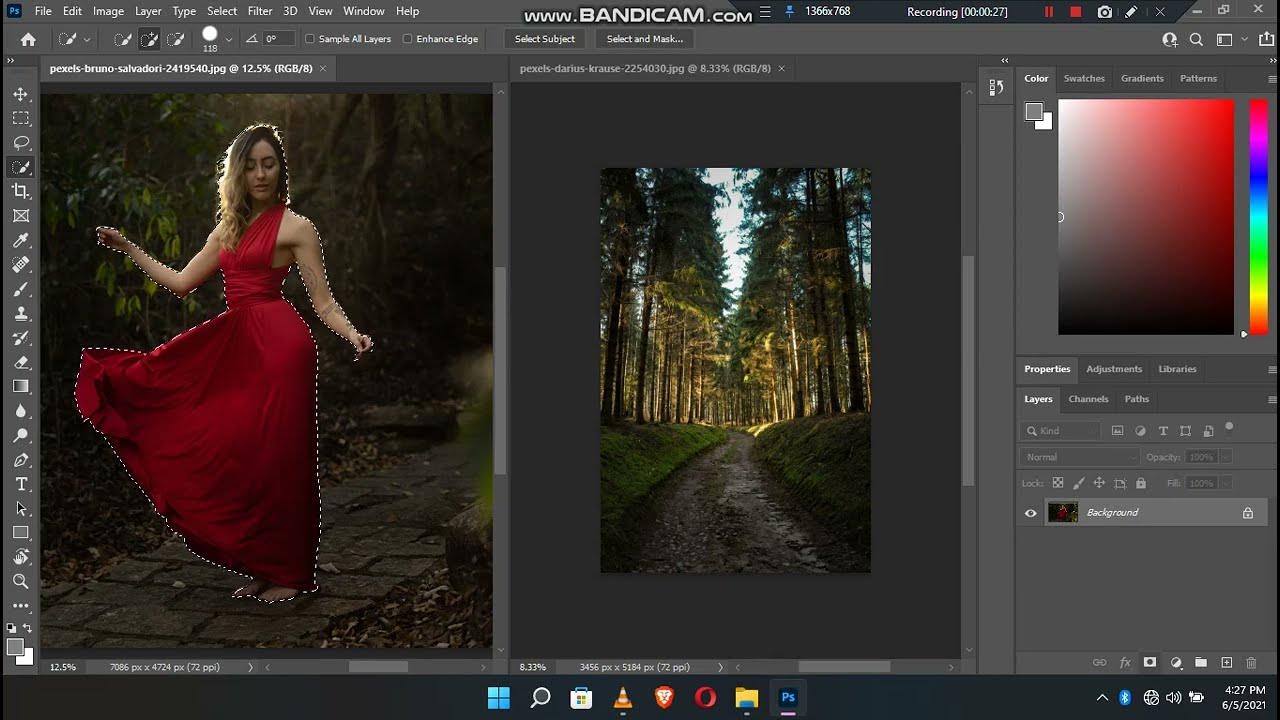Switch to the Channels tab
This screenshot has width=1280, height=720.
tap(1088, 399)
